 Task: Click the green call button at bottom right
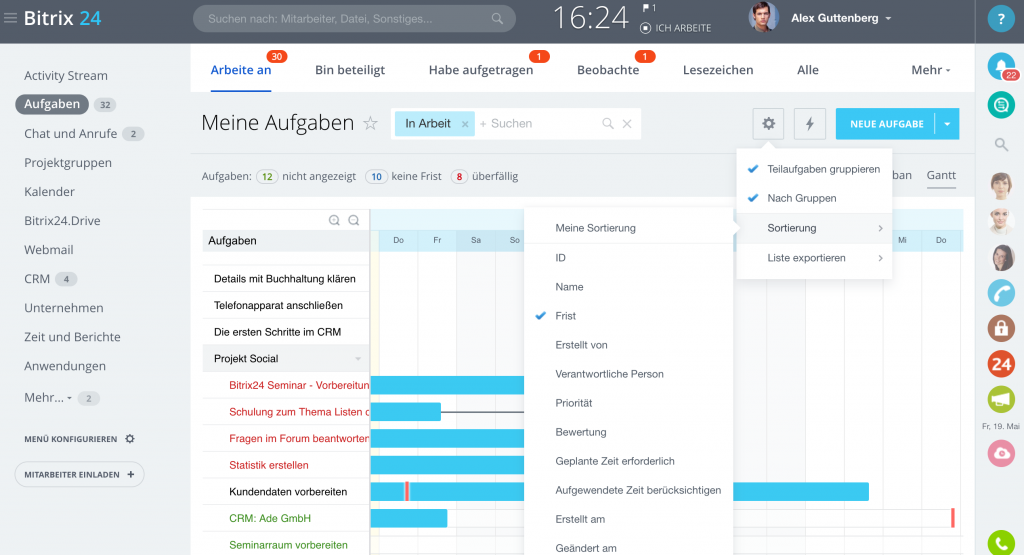[1000, 543]
